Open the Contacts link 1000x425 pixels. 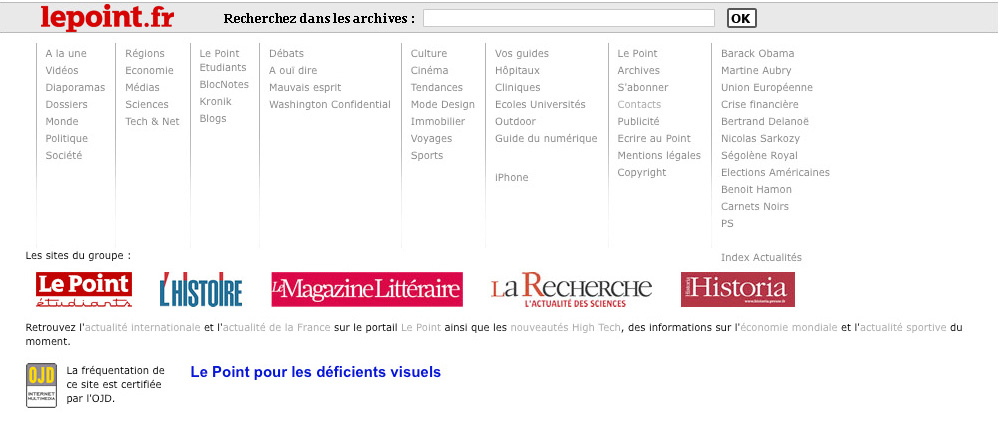click(x=639, y=105)
